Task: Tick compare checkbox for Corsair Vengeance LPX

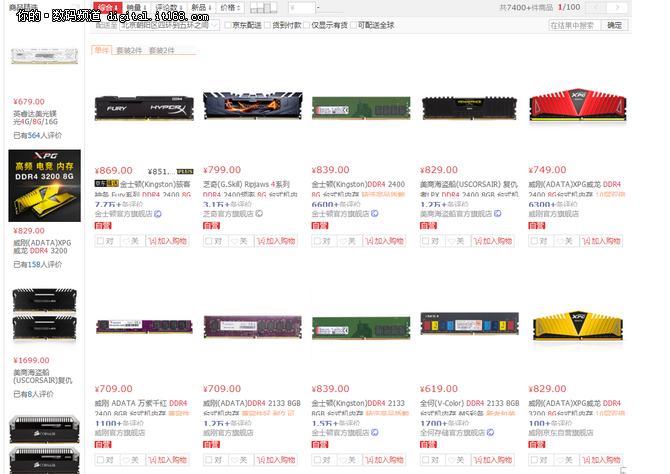Action: pos(426,241)
